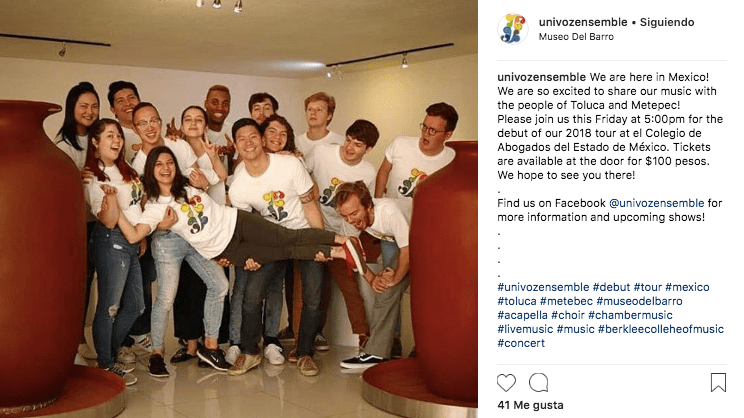Save post with the bookmark icon
744x418 pixels.
[718, 382]
